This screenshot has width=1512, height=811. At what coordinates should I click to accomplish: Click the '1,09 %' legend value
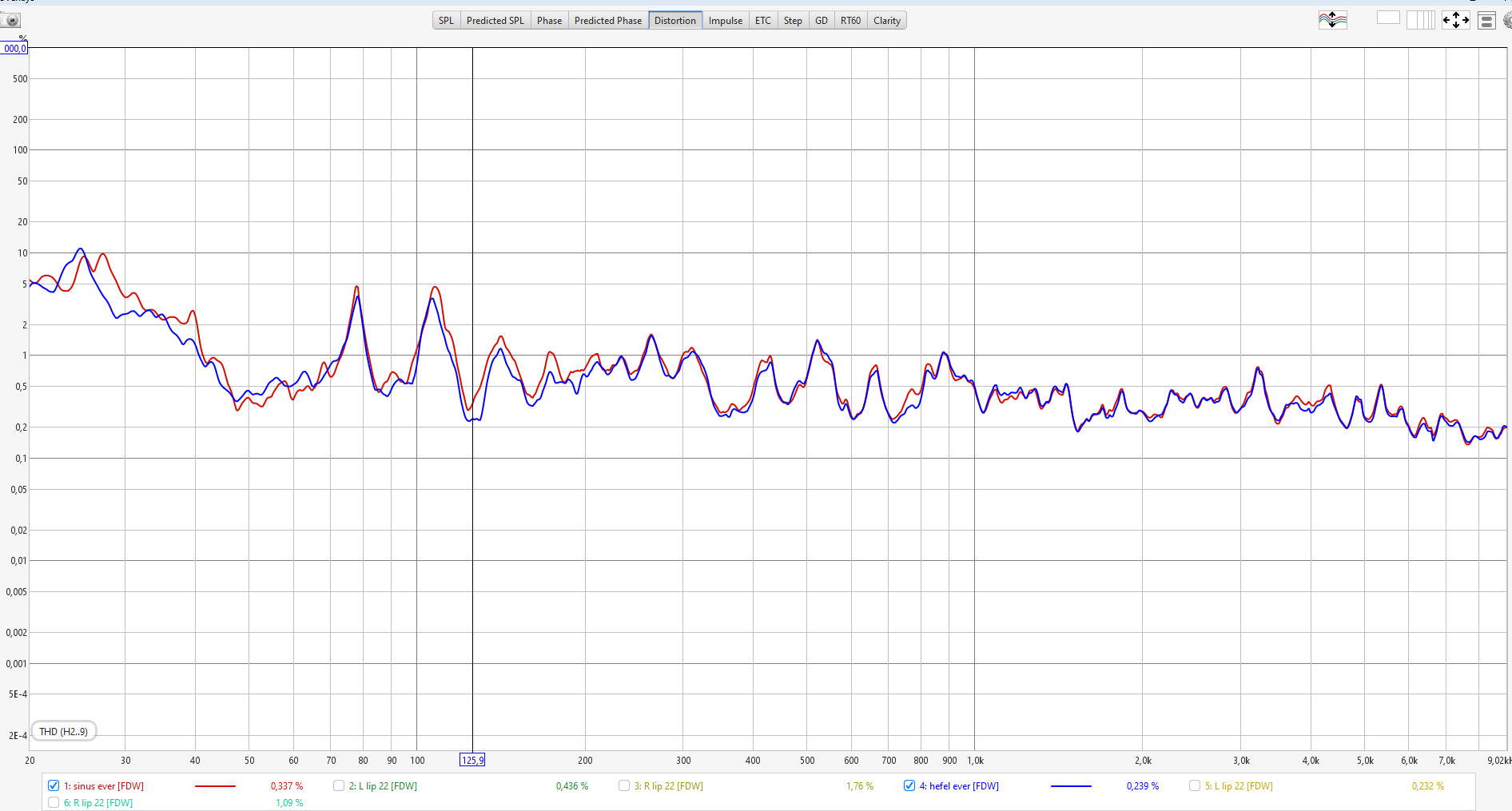[289, 803]
